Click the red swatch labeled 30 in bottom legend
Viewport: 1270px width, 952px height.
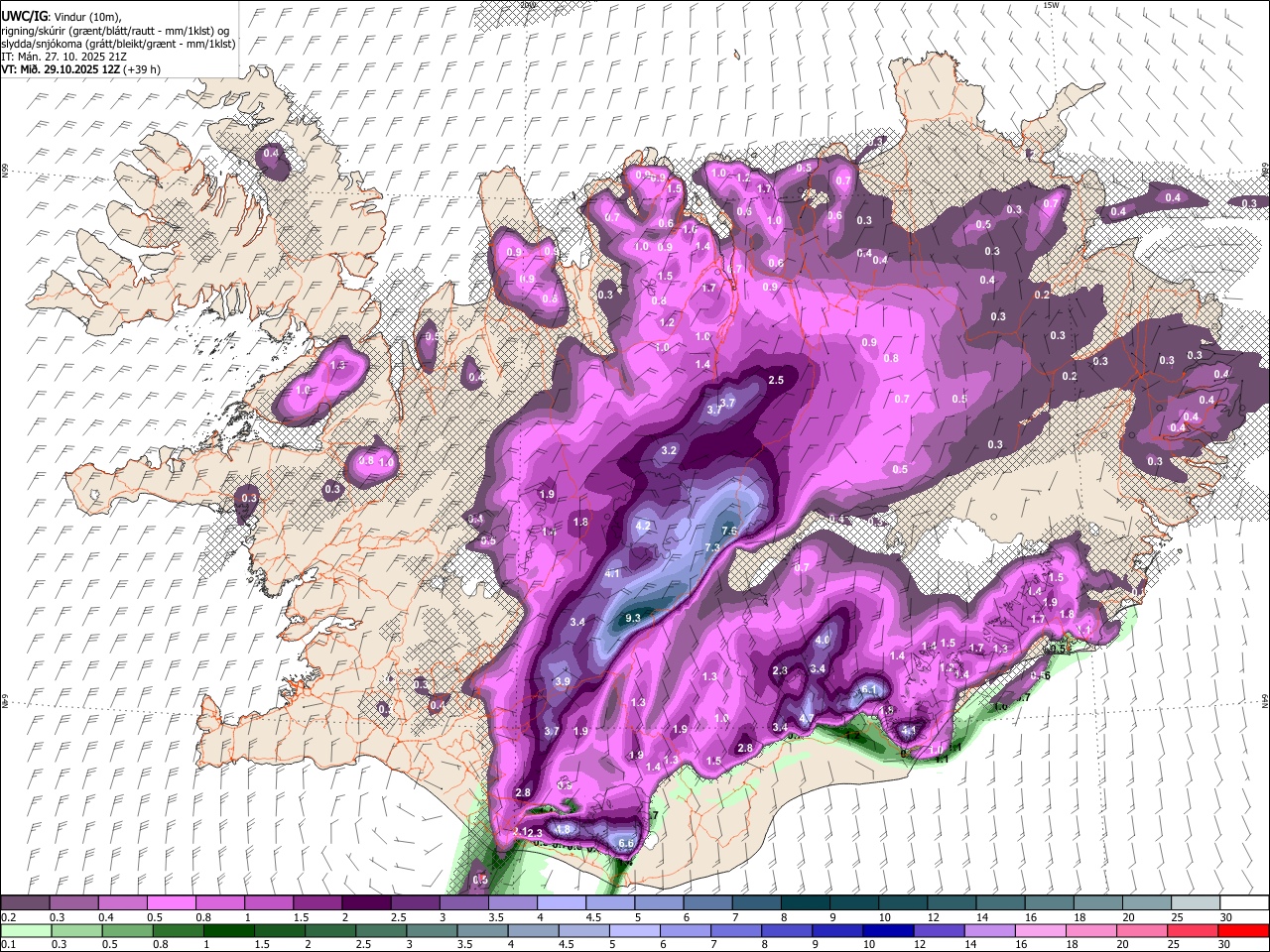pos(1243,930)
